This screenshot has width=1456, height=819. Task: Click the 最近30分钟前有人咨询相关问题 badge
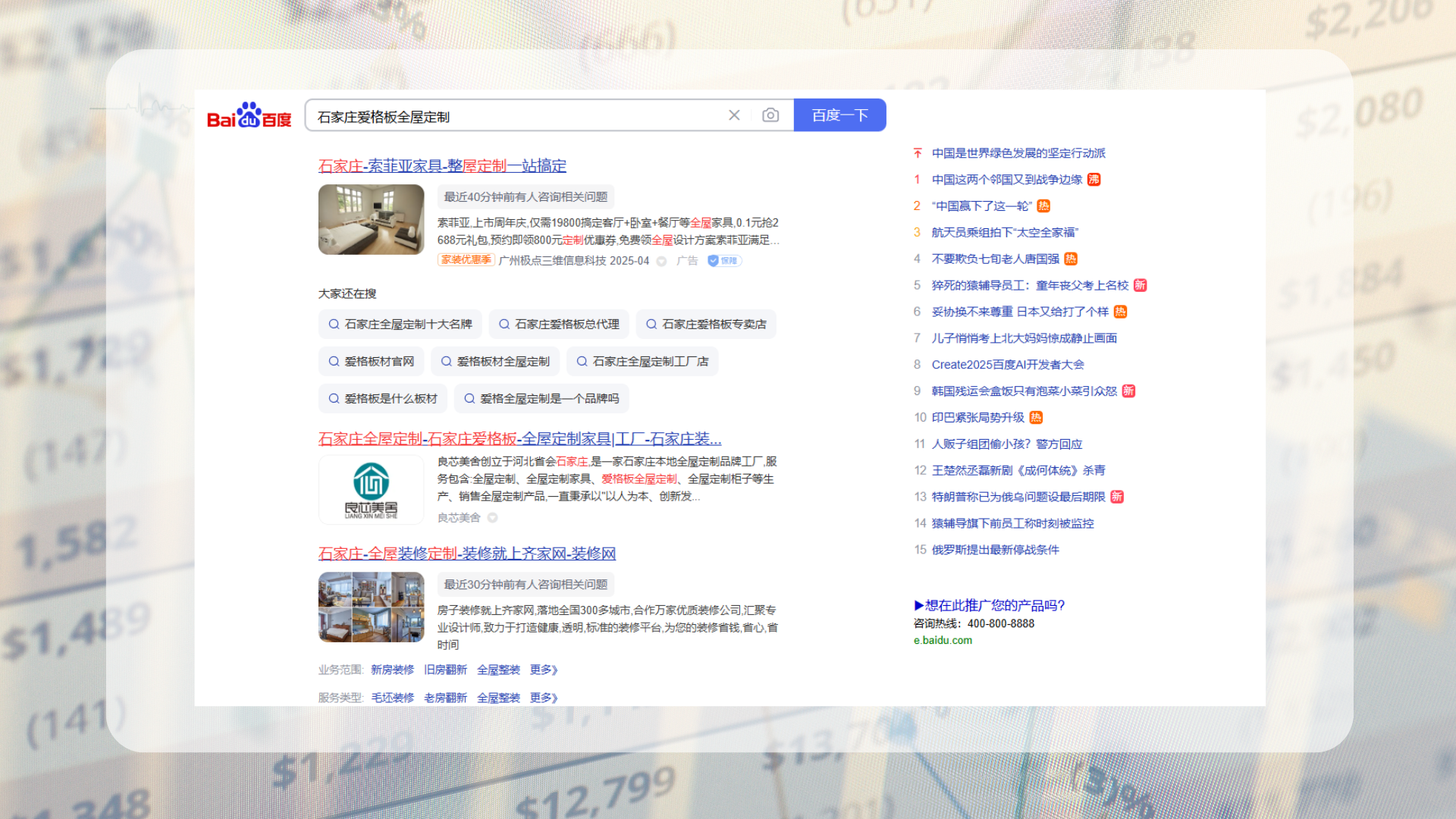click(x=526, y=585)
